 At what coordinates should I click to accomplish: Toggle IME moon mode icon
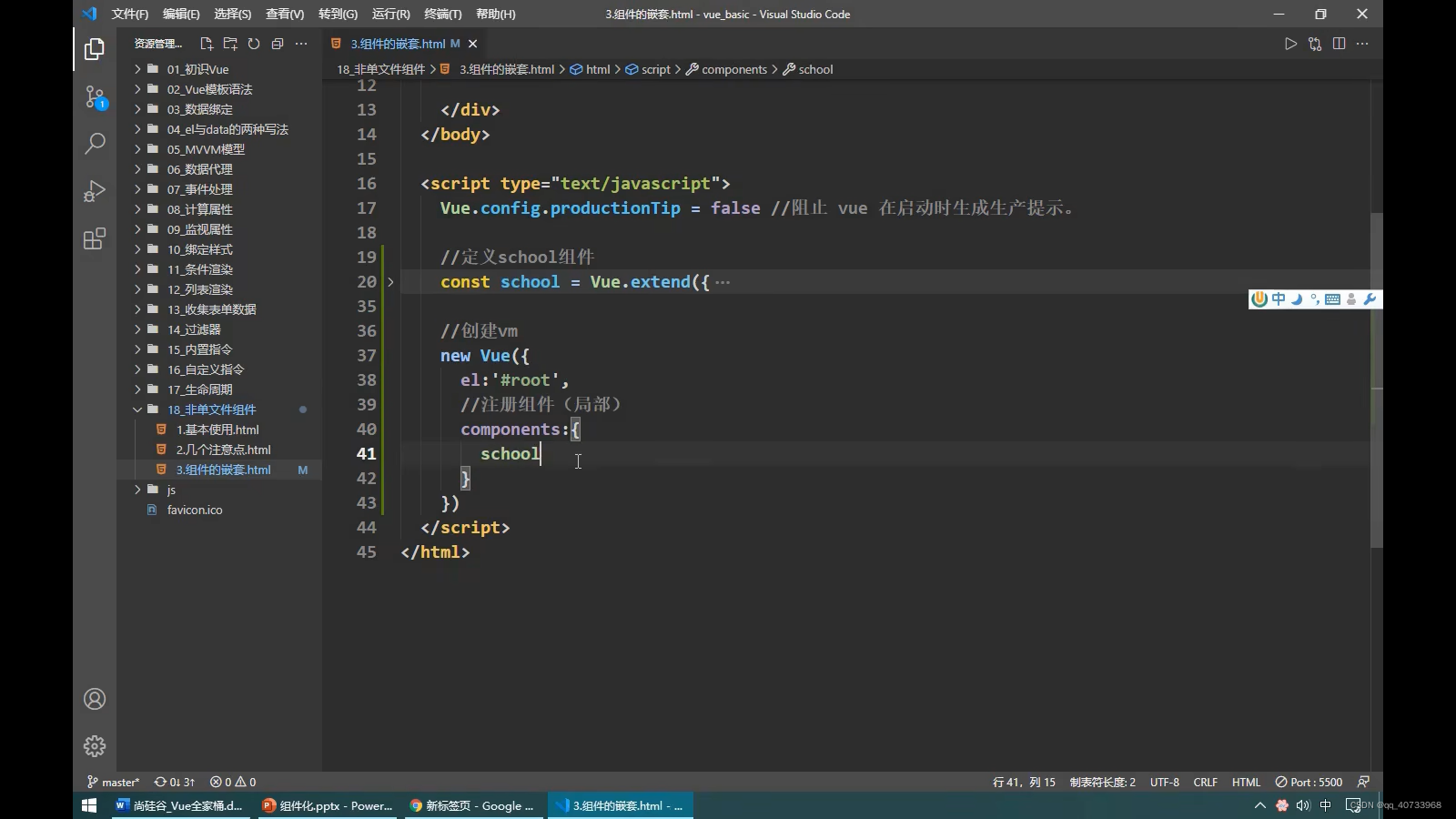click(x=1297, y=299)
